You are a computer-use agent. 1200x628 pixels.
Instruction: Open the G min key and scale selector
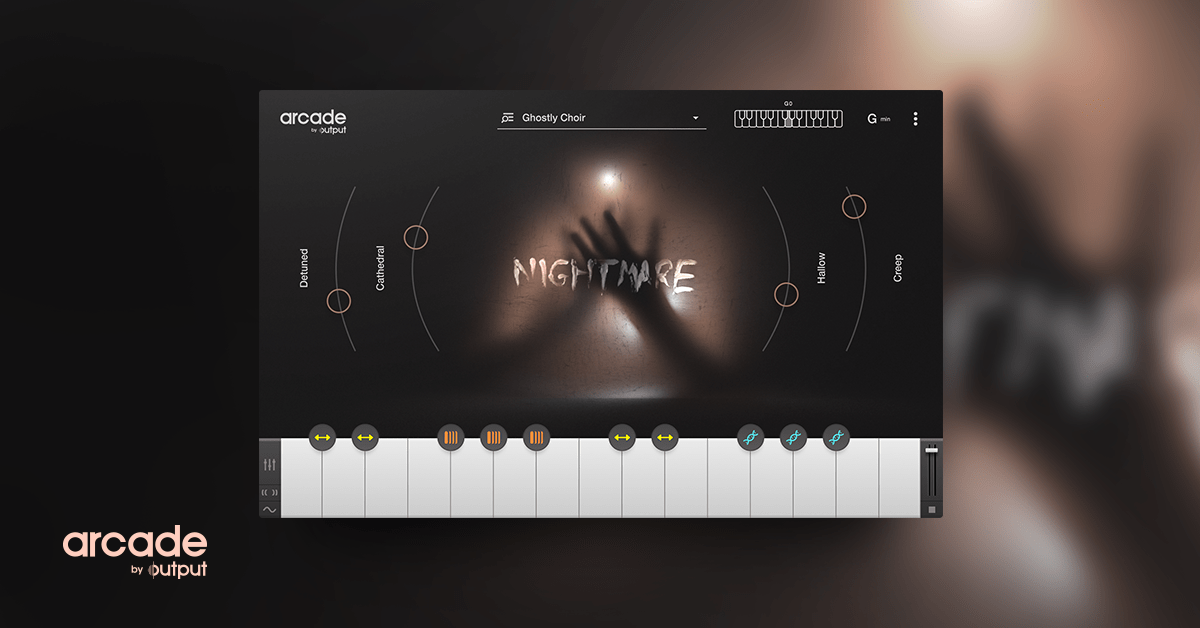(x=878, y=117)
